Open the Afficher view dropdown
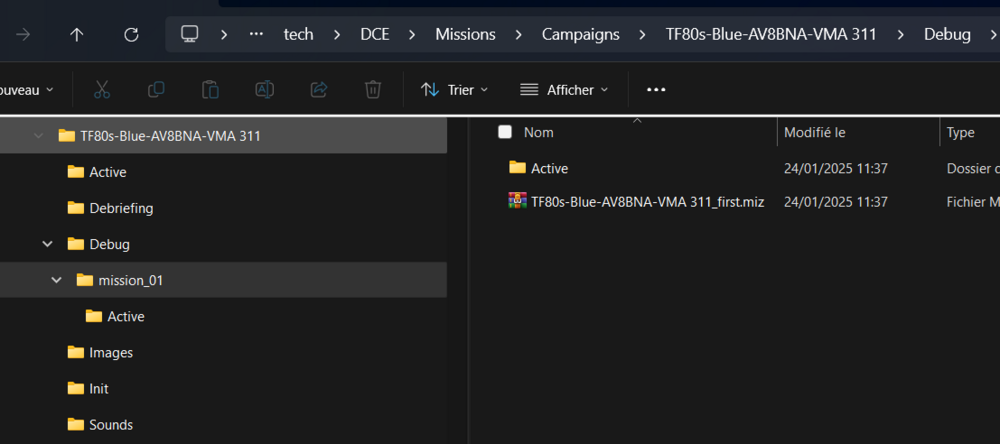 [x=565, y=90]
